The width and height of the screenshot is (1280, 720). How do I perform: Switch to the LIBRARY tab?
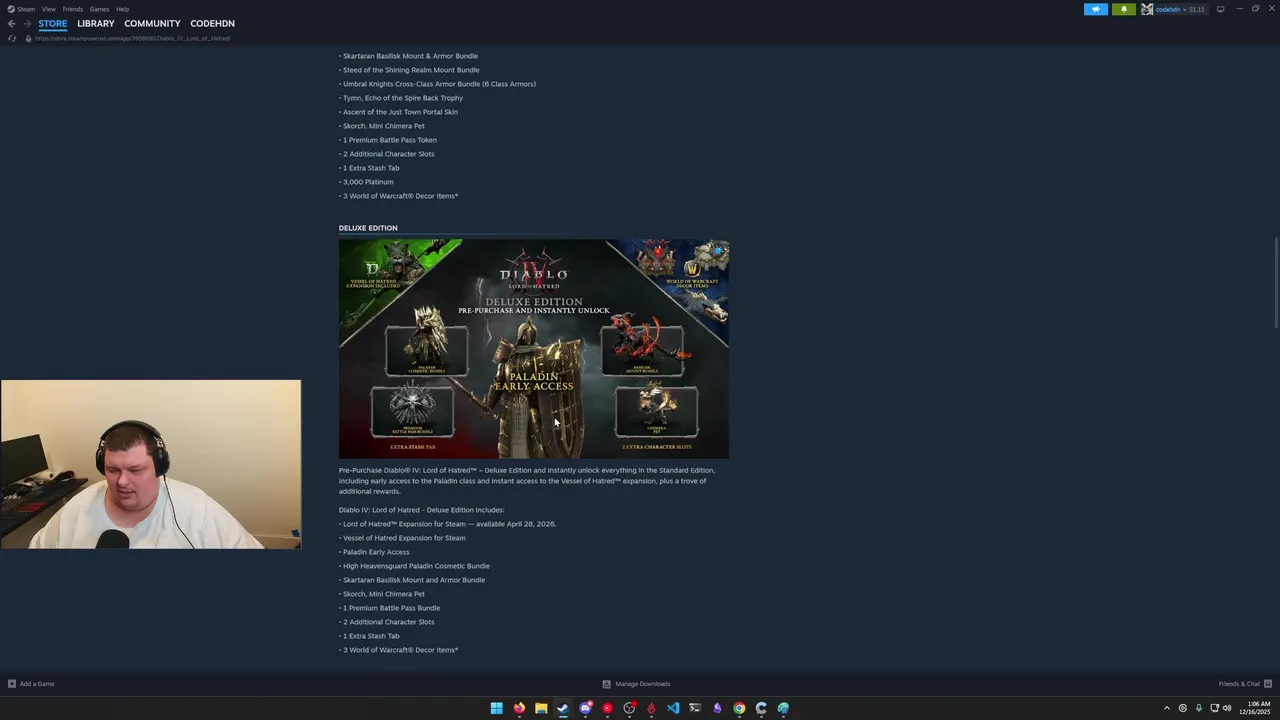pyautogui.click(x=96, y=23)
